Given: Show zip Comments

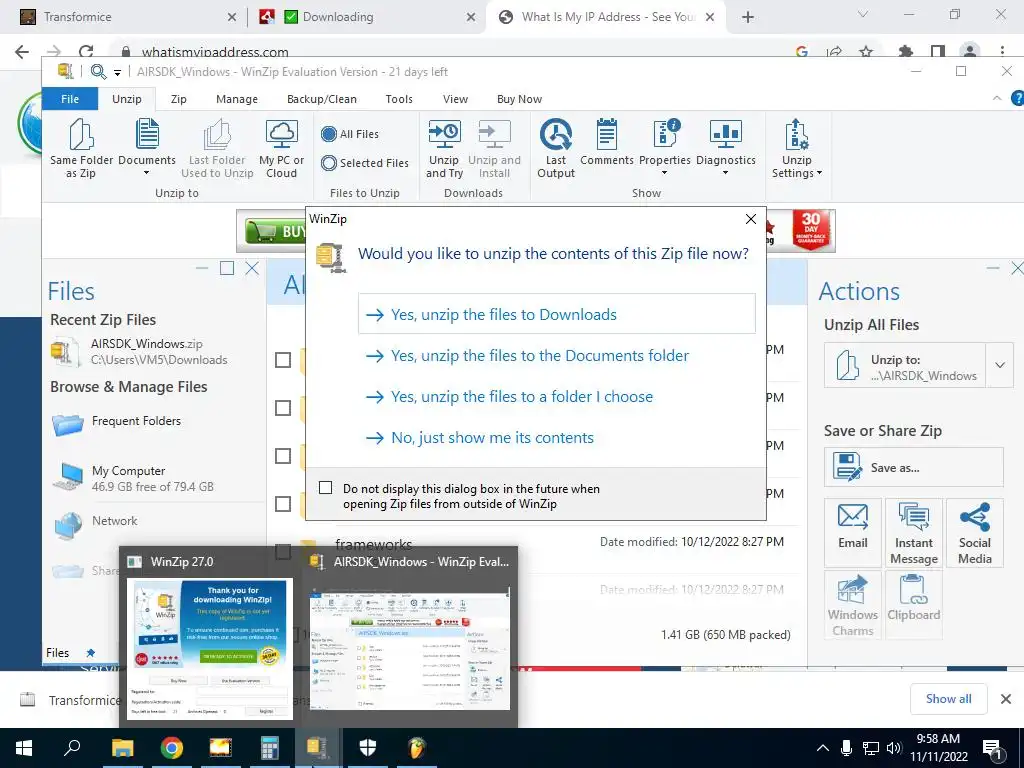Looking at the screenshot, I should pyautogui.click(x=607, y=141).
